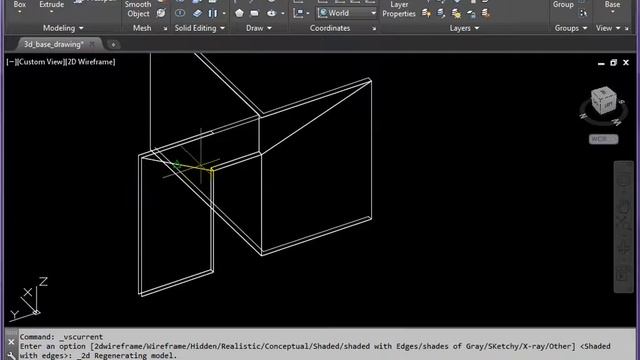Open the [-] viewport controls menu

(x=11, y=62)
